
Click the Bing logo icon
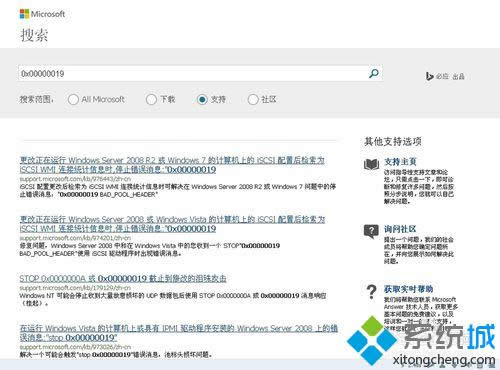pos(429,76)
